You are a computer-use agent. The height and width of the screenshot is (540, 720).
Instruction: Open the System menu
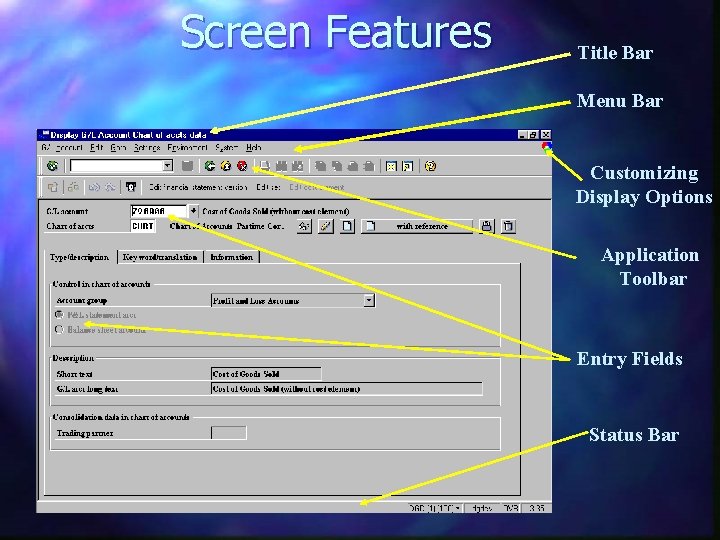tap(226, 147)
